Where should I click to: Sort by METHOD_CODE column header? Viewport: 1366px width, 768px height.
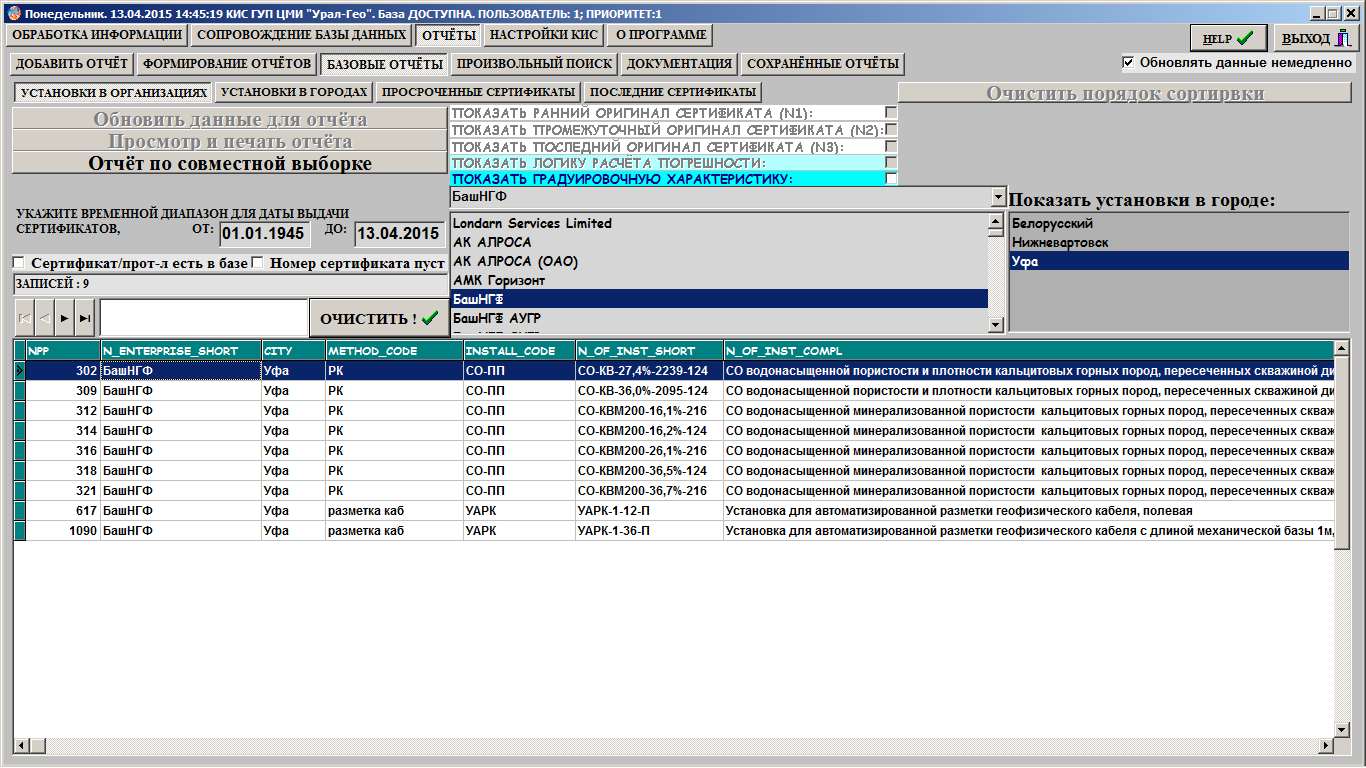[394, 351]
